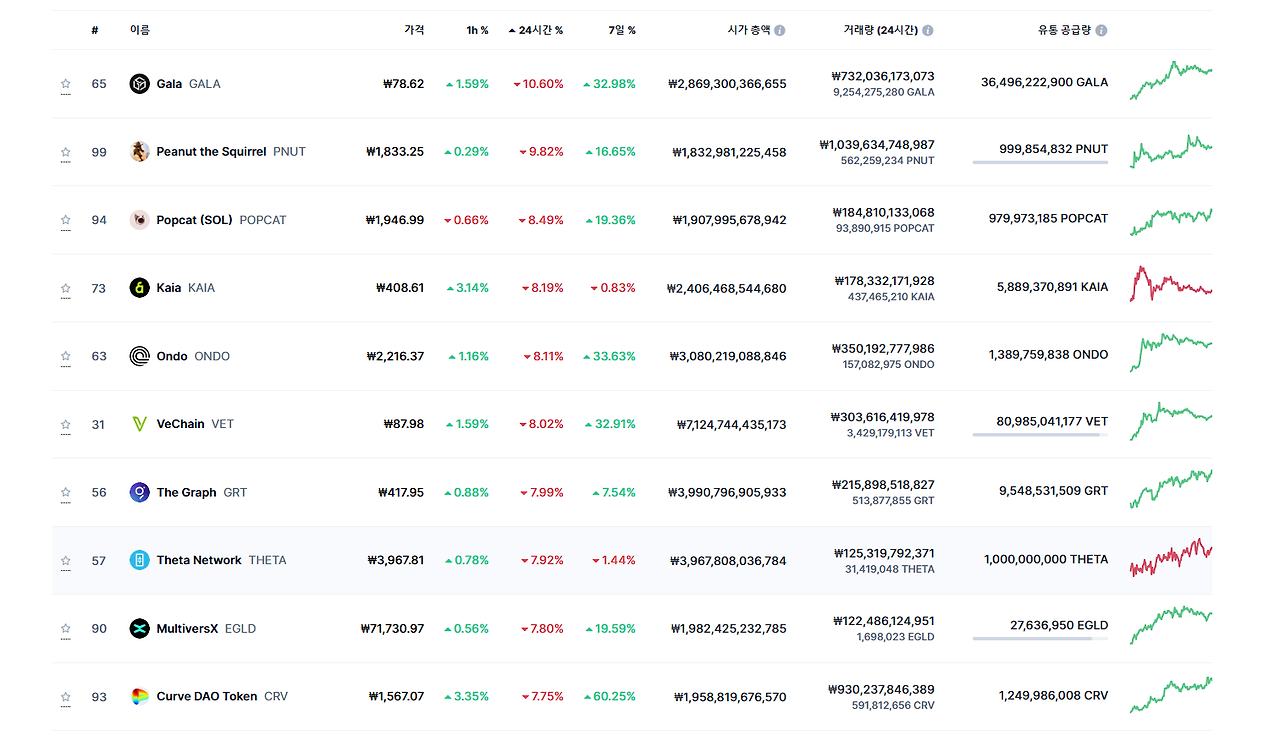
Task: Click the Gala coin logo
Action: click(x=139, y=84)
